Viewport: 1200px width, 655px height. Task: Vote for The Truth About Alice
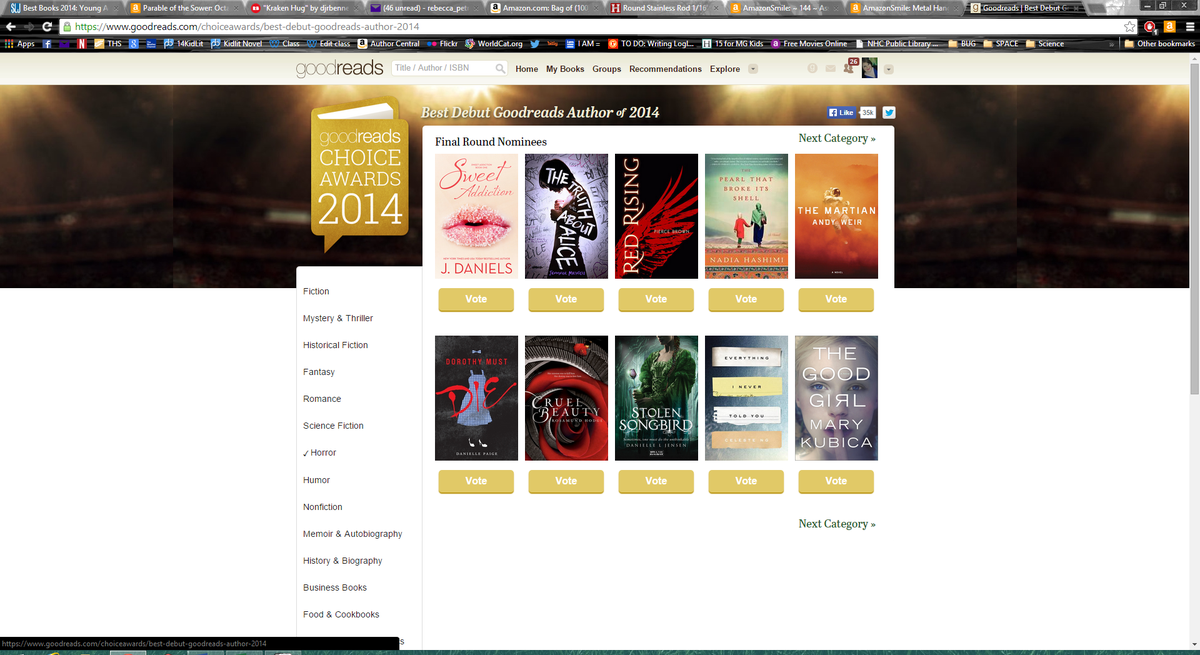click(x=566, y=299)
